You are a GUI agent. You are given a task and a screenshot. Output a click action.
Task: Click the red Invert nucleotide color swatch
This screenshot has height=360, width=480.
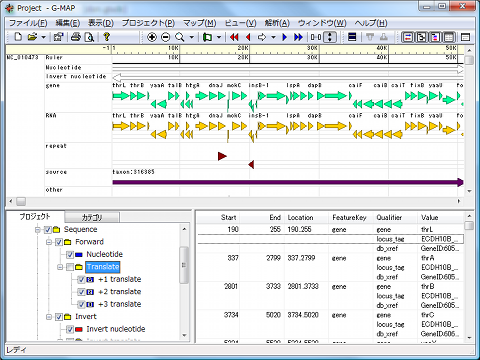point(79,330)
